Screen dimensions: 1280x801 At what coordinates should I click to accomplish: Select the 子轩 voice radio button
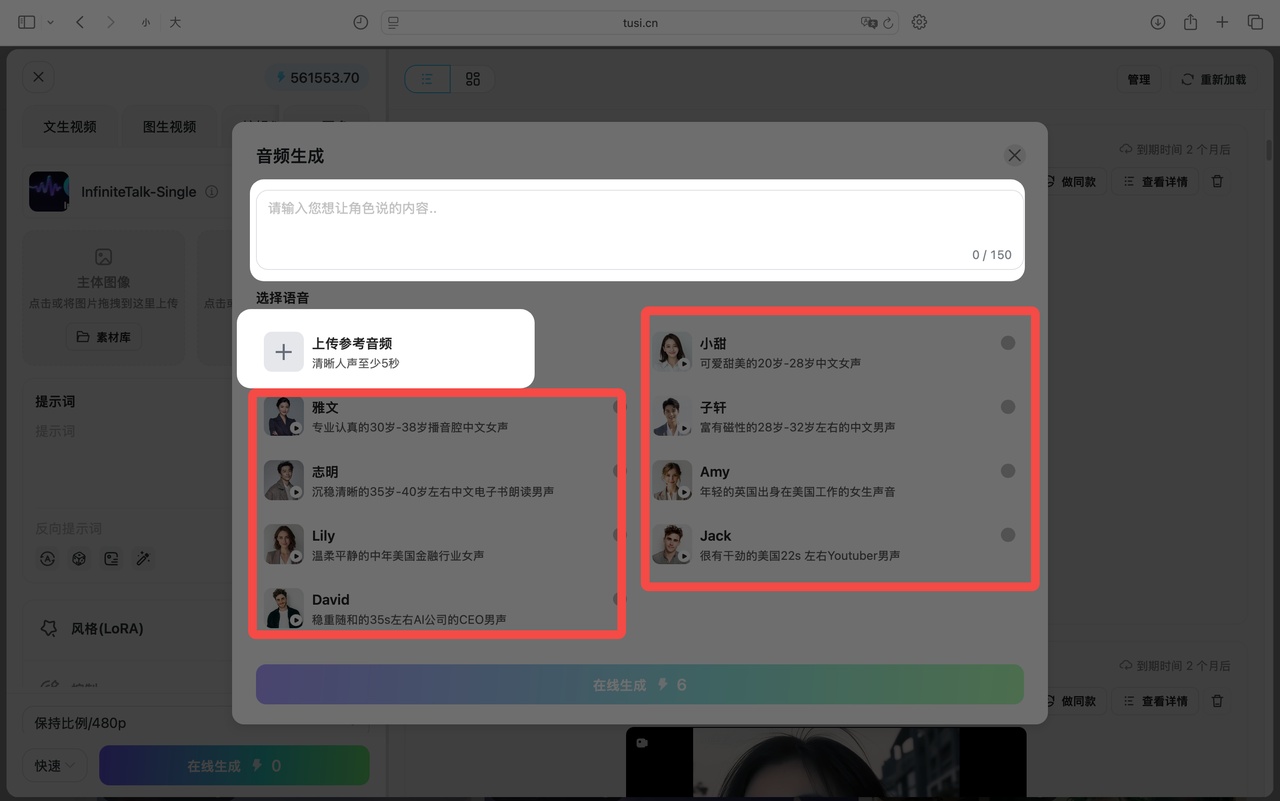tap(1008, 407)
